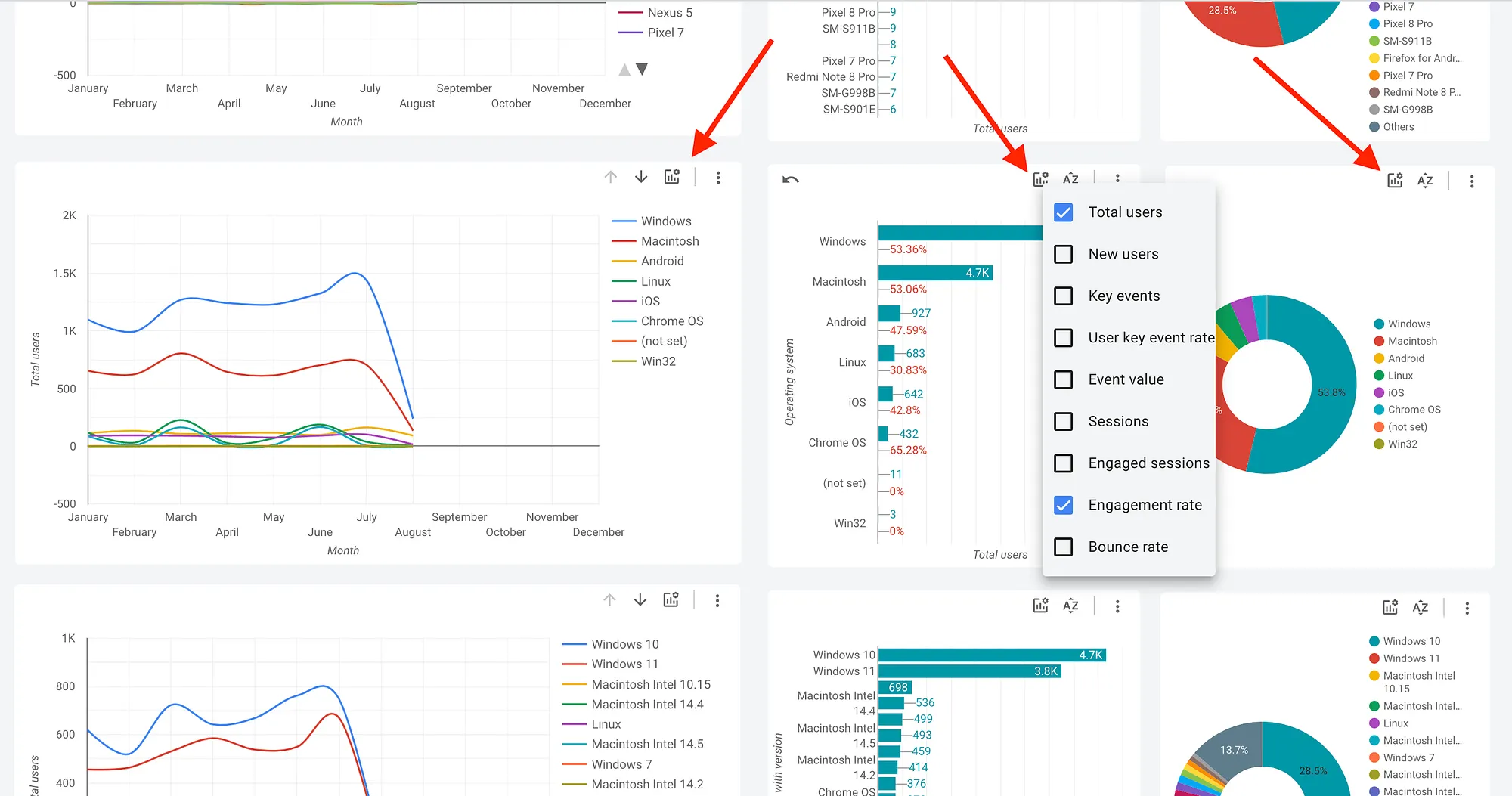Uncheck the Total users metric
Viewport: 1512px width, 796px height.
pos(1063,212)
